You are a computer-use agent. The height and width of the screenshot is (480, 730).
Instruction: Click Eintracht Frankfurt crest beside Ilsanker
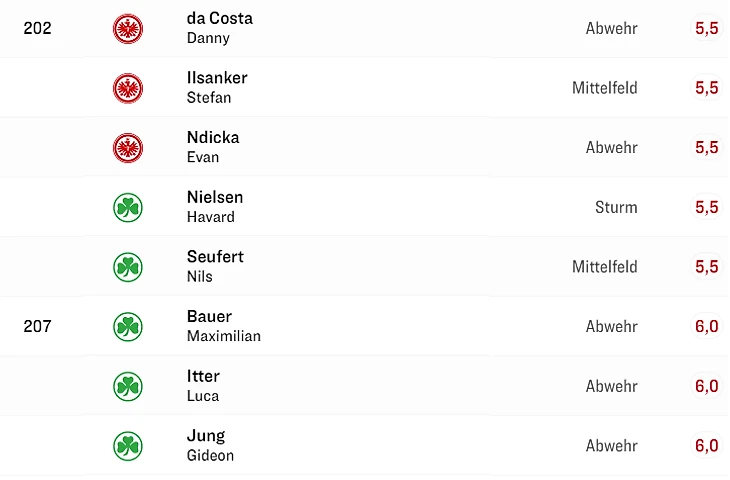[x=128, y=88]
